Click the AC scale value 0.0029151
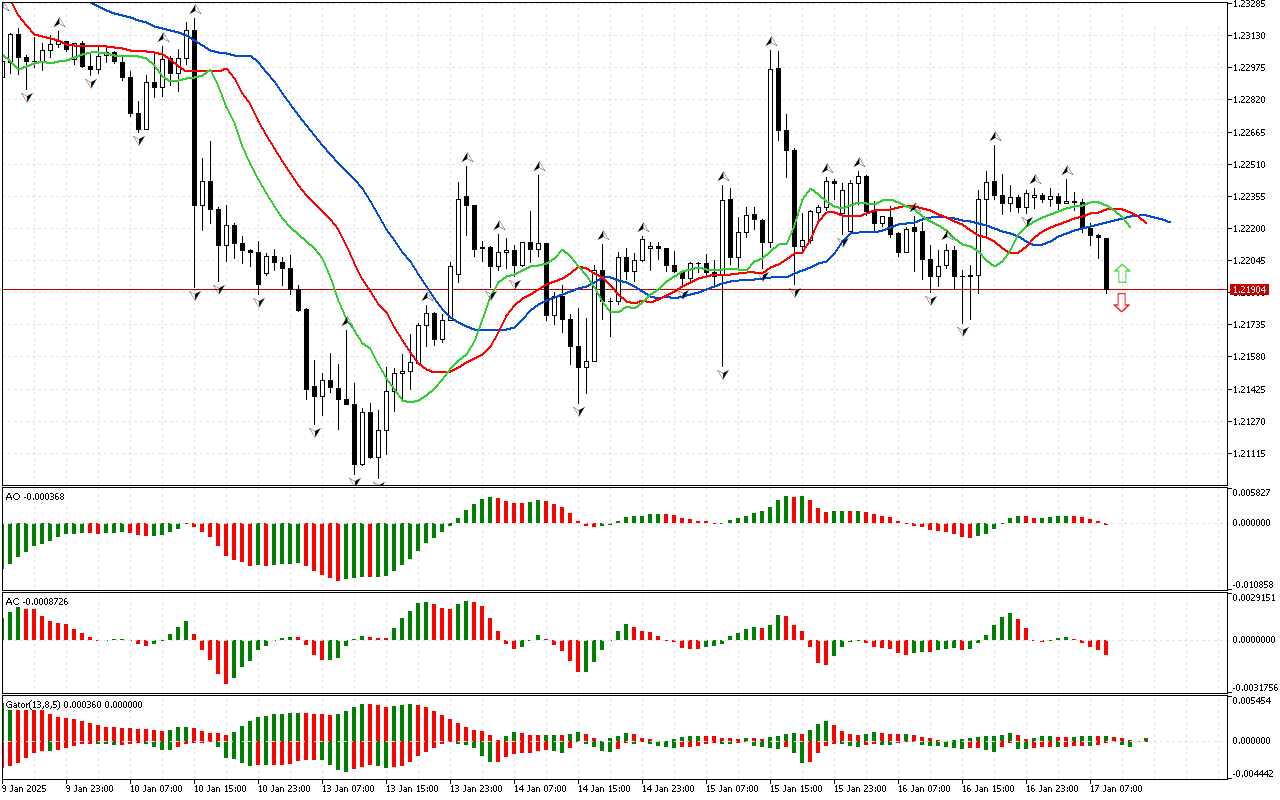 click(x=1252, y=598)
